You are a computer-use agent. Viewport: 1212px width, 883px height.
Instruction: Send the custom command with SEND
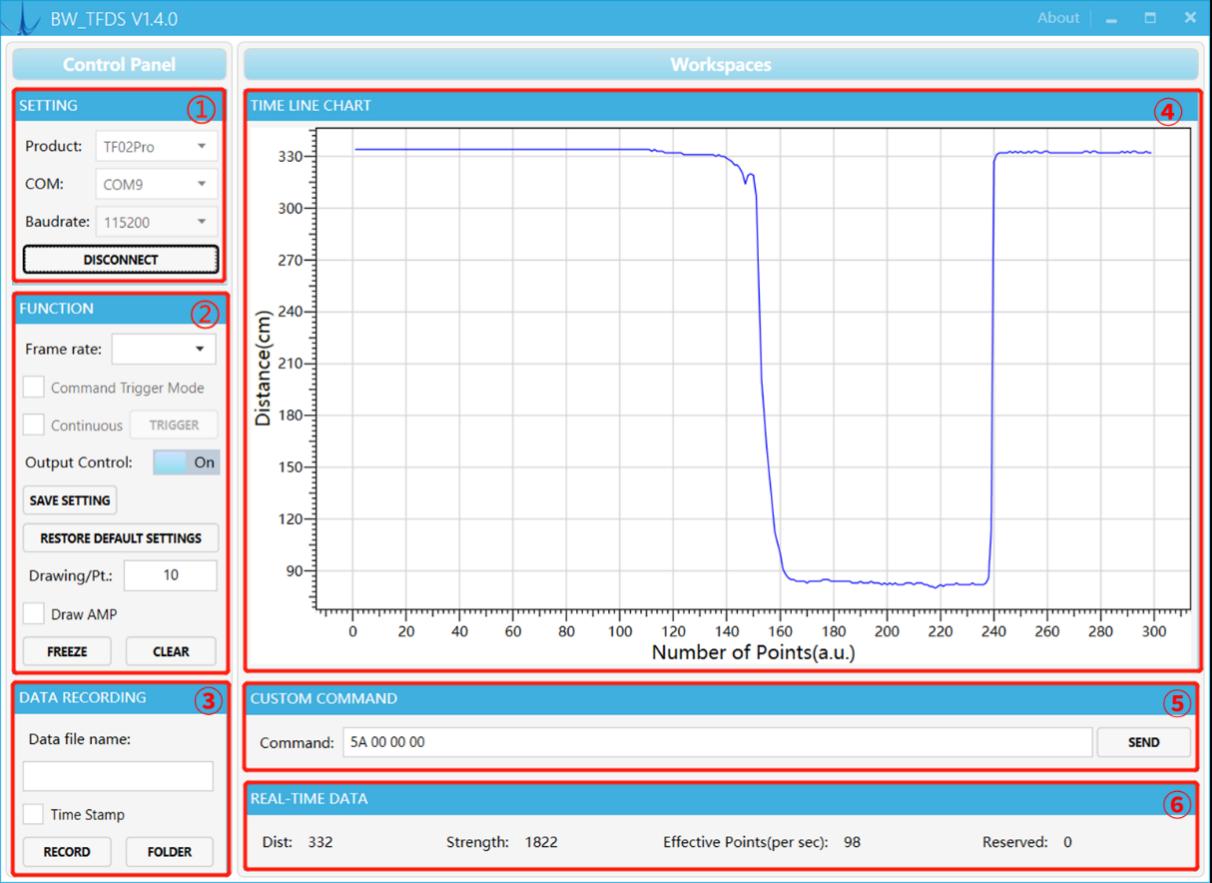click(x=1143, y=742)
